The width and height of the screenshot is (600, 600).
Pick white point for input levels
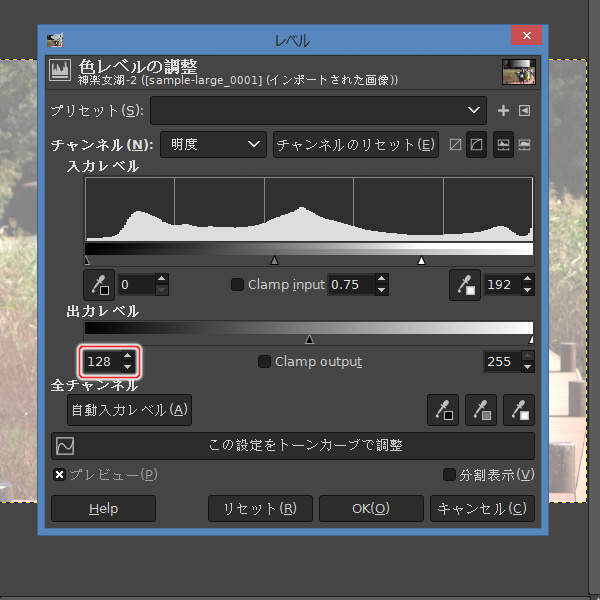tap(465, 285)
